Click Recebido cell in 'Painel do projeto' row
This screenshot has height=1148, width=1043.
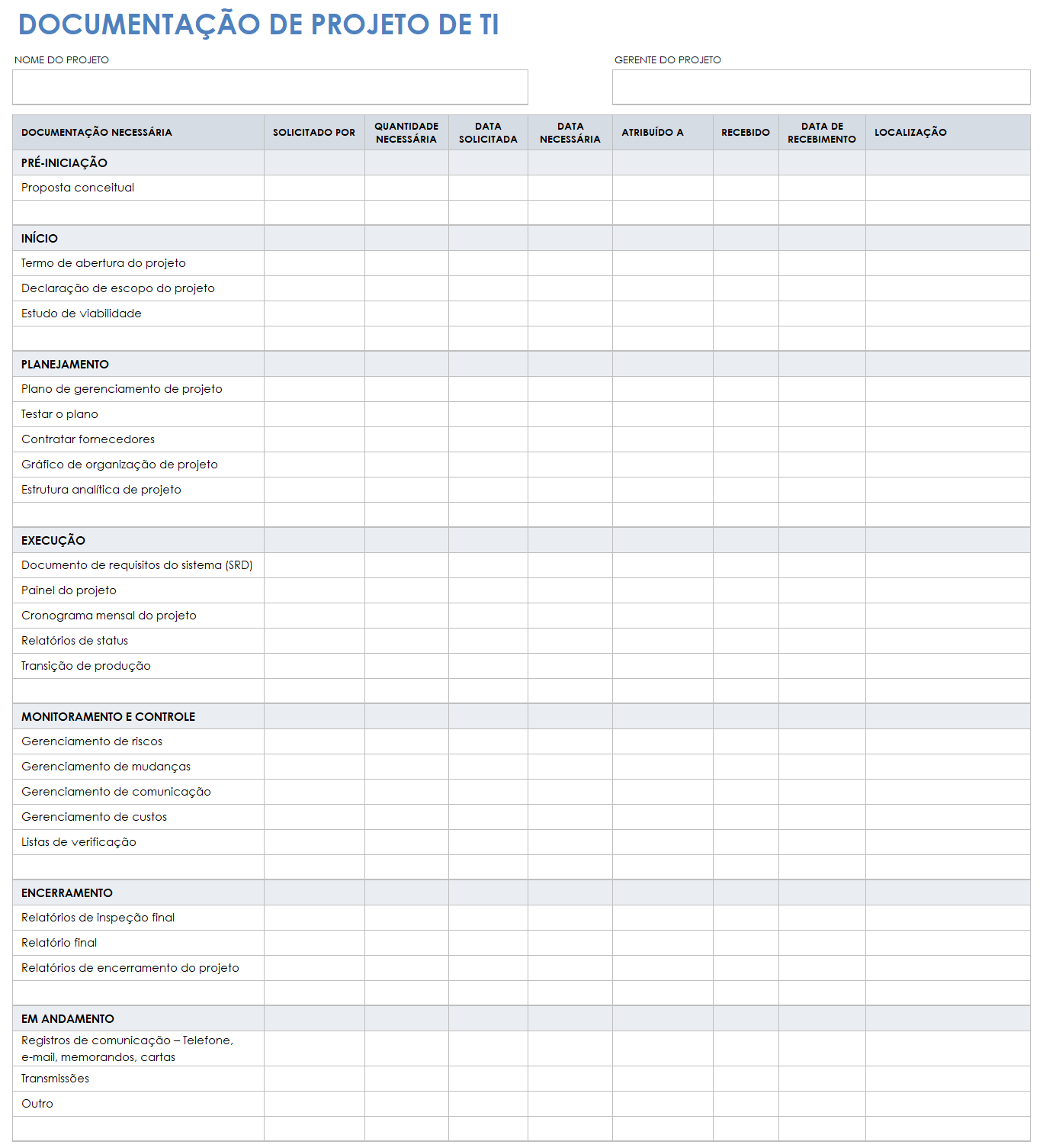pyautogui.click(x=746, y=590)
